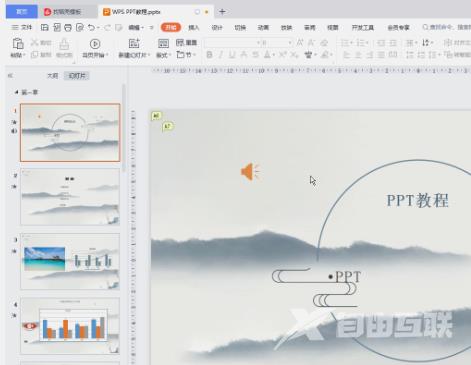Click the Print icon in quick toolbar
Viewport: 471px width, 365px height.
[x=68, y=28]
